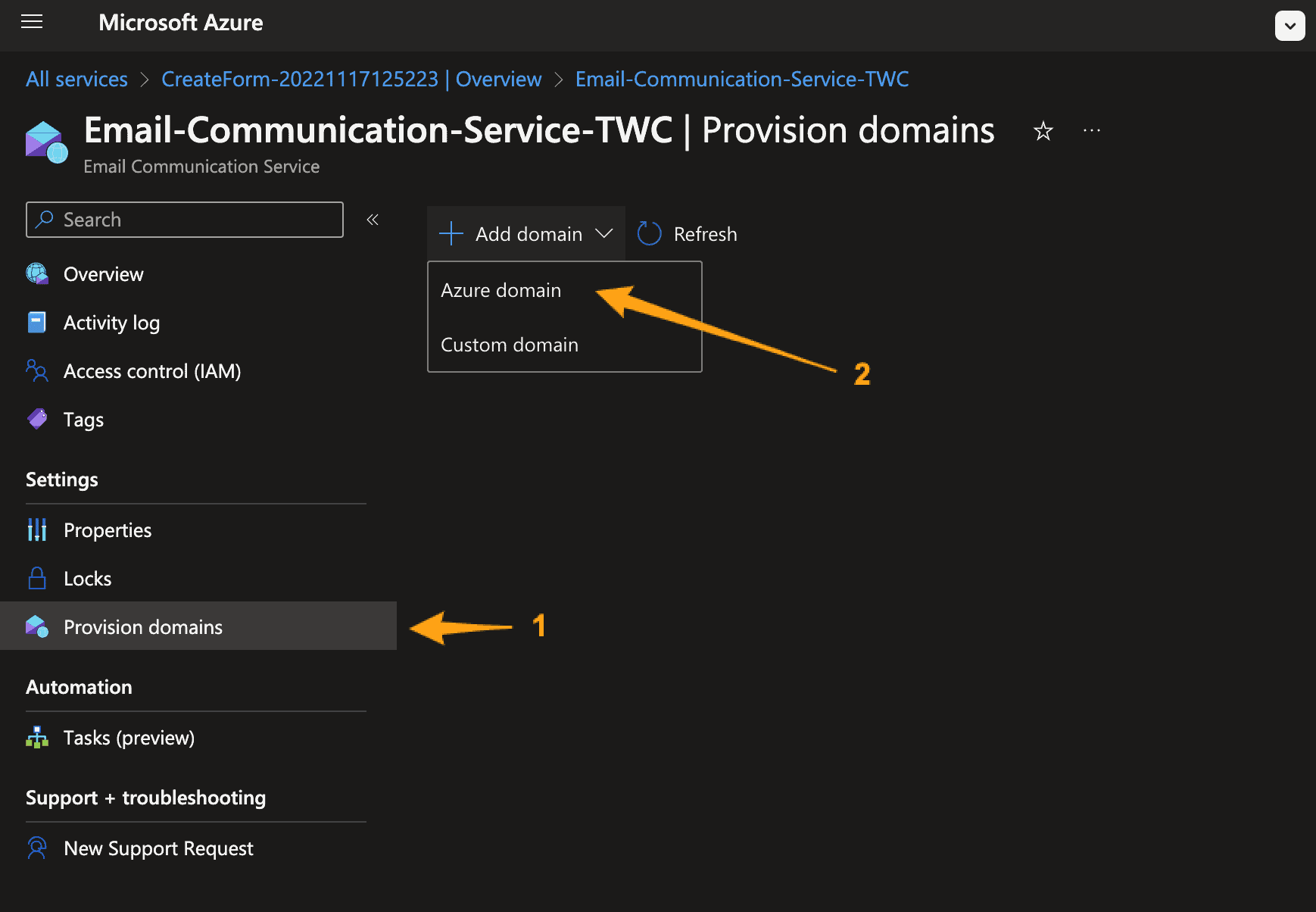Viewport: 1316px width, 912px height.
Task: Click the Refresh circular arrow icon
Action: 650,234
